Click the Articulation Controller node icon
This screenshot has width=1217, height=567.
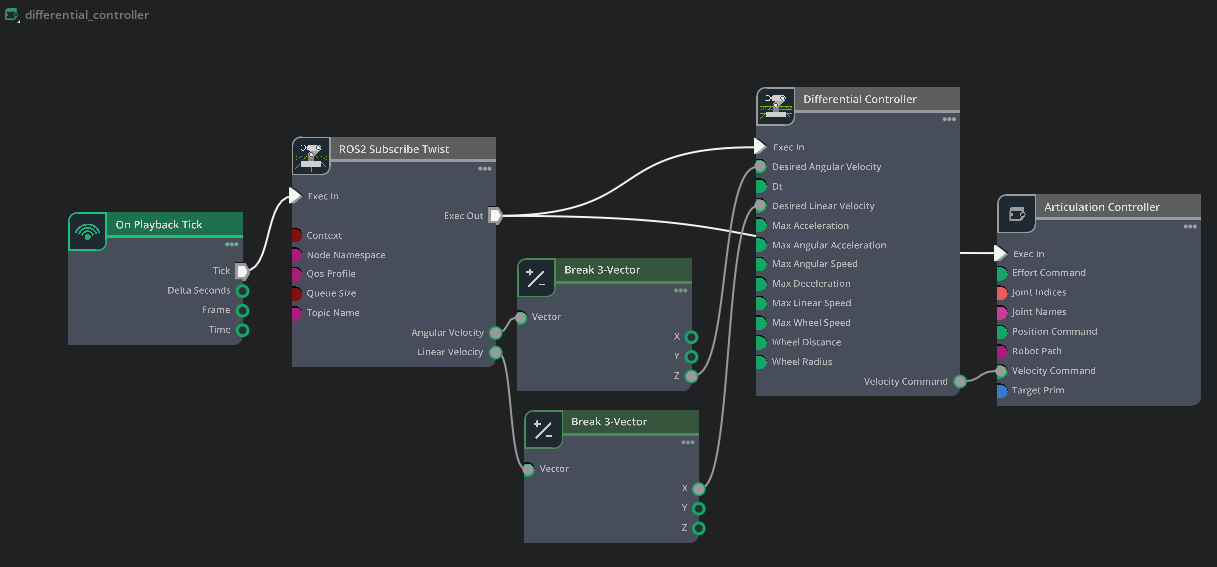click(x=1017, y=214)
